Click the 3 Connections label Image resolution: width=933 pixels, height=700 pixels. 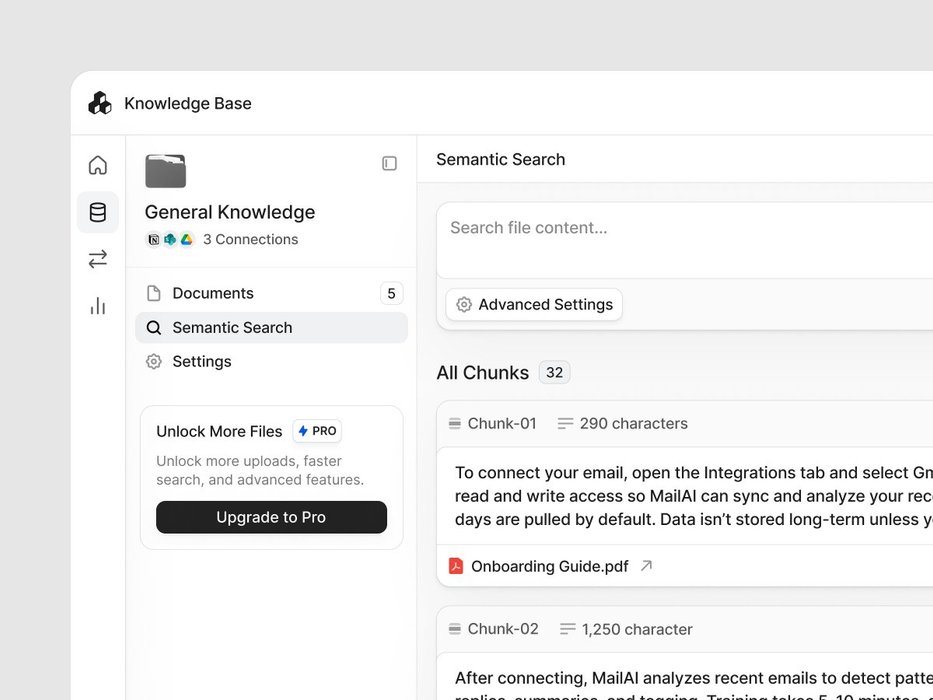[x=250, y=240]
